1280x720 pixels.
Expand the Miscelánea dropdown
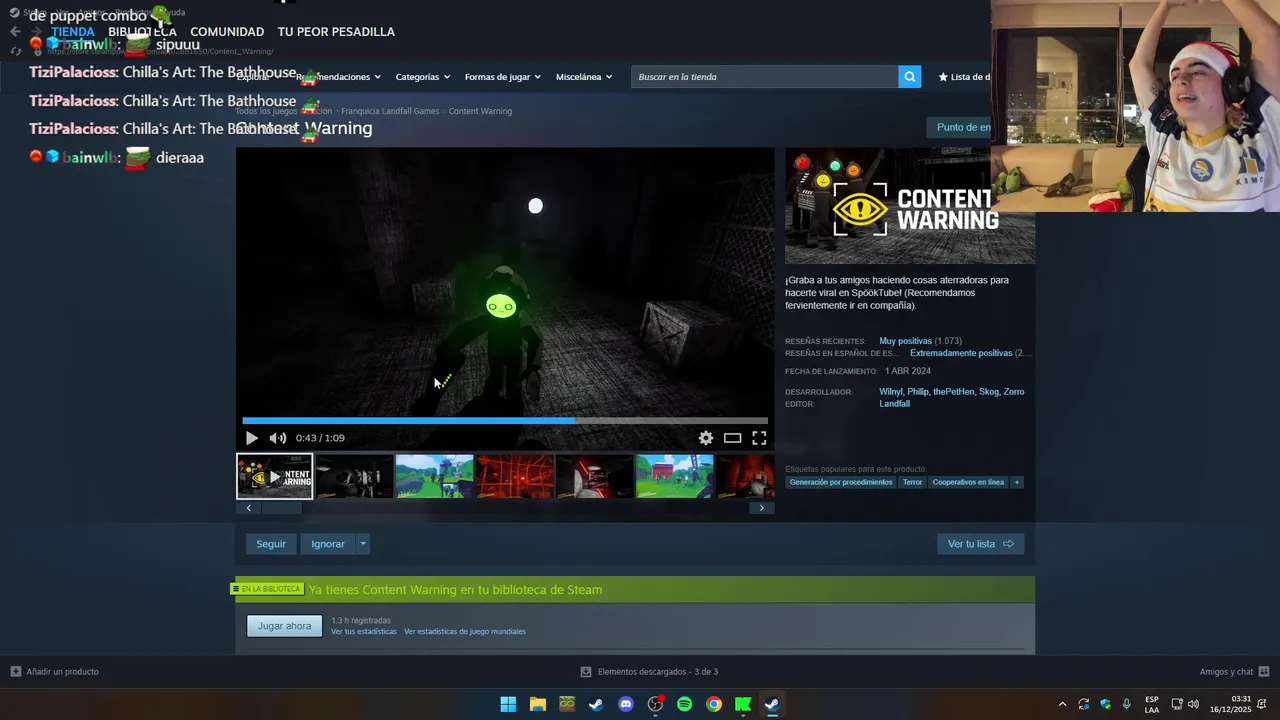pos(584,77)
